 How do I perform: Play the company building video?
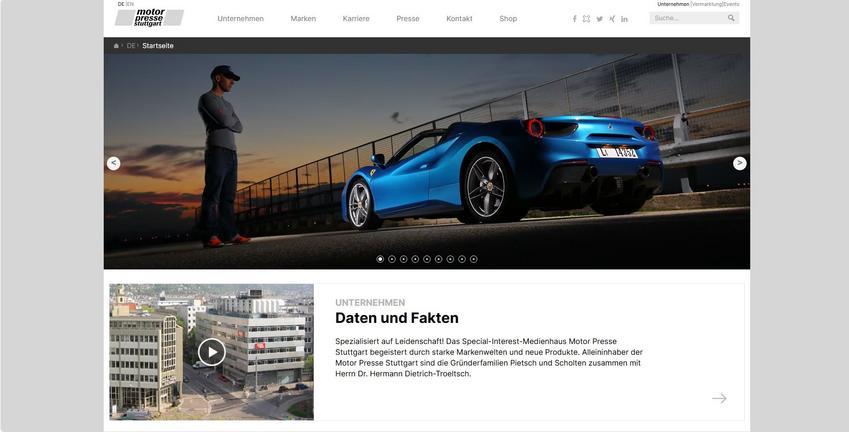212,352
